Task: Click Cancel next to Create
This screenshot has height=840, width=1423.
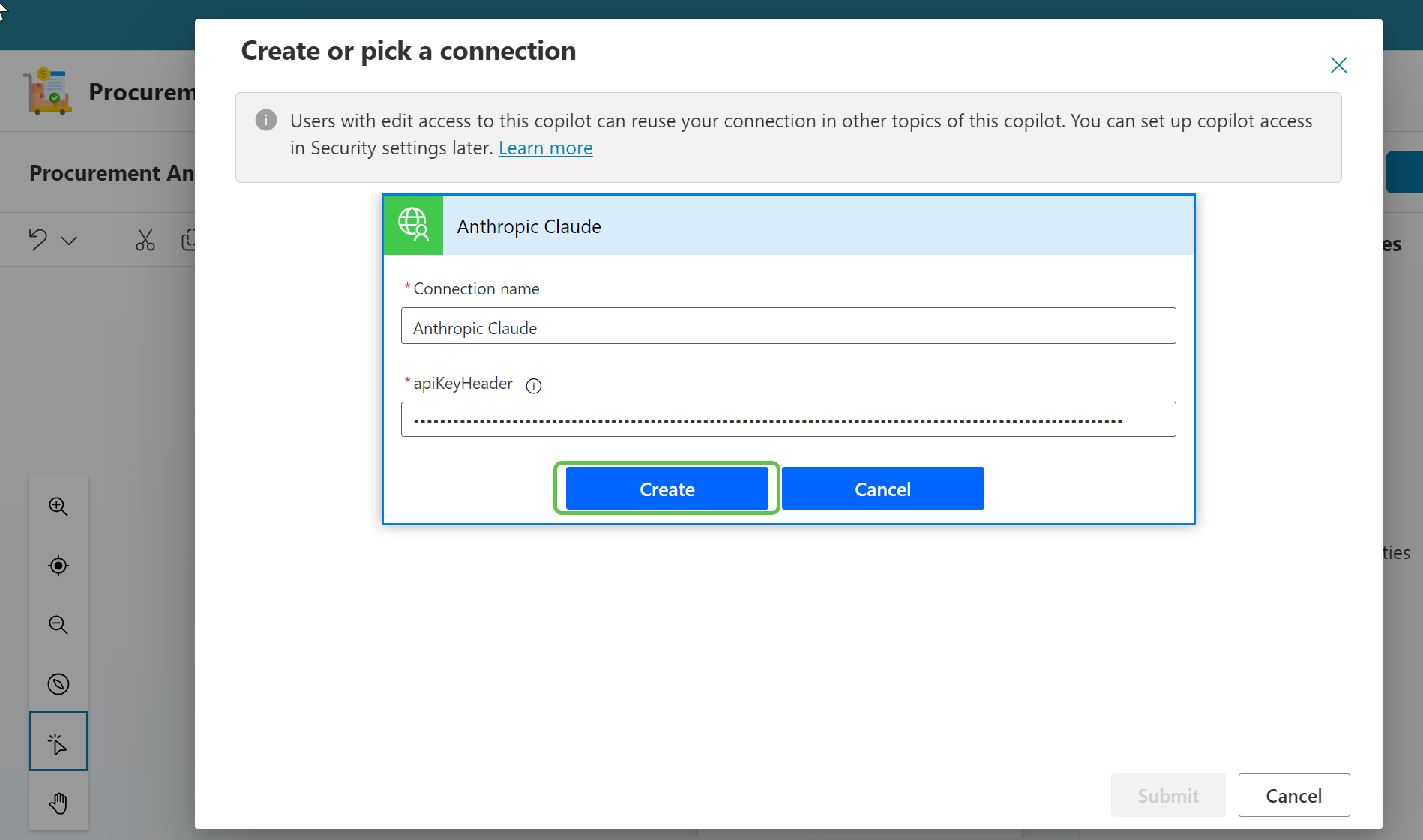Action: [x=882, y=488]
